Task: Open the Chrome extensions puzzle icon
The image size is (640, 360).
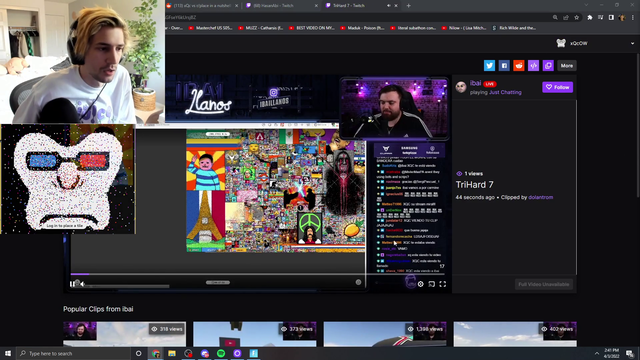Action: coord(590,18)
